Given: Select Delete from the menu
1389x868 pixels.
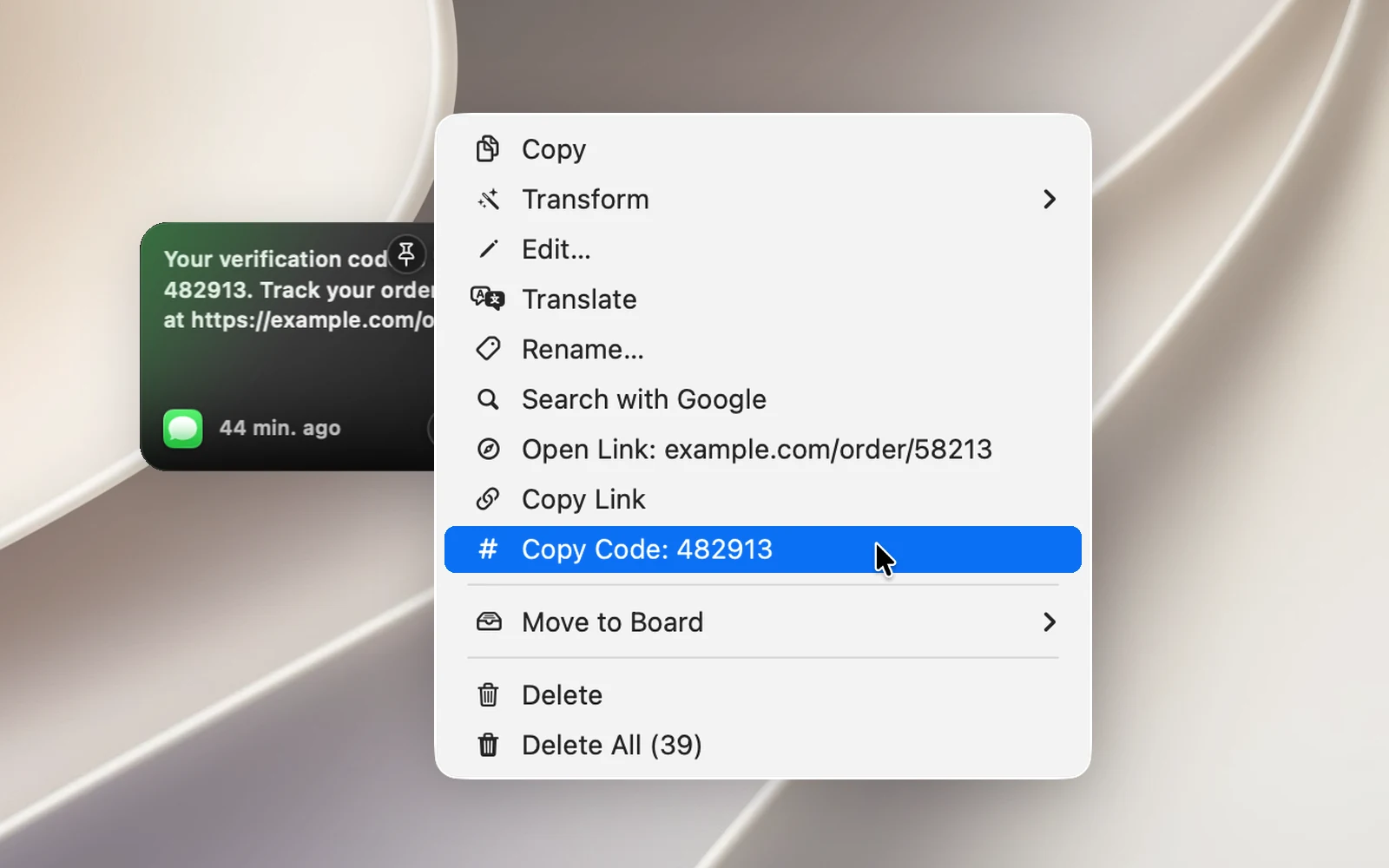Looking at the screenshot, I should click(x=762, y=694).
